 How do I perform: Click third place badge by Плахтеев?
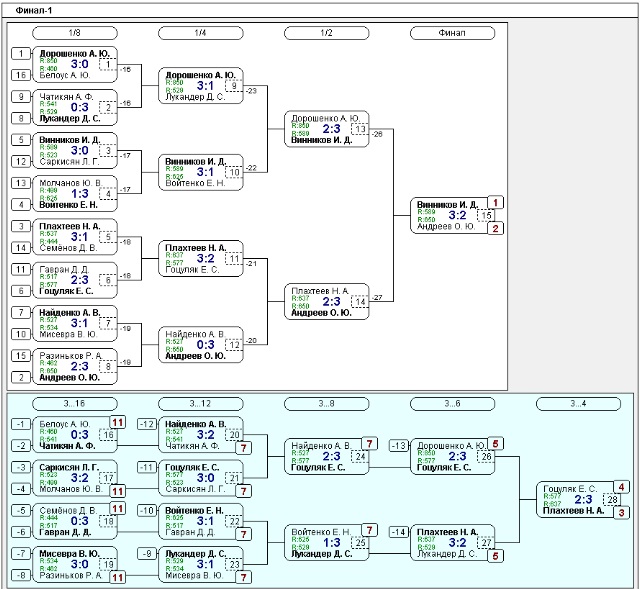coord(621,512)
